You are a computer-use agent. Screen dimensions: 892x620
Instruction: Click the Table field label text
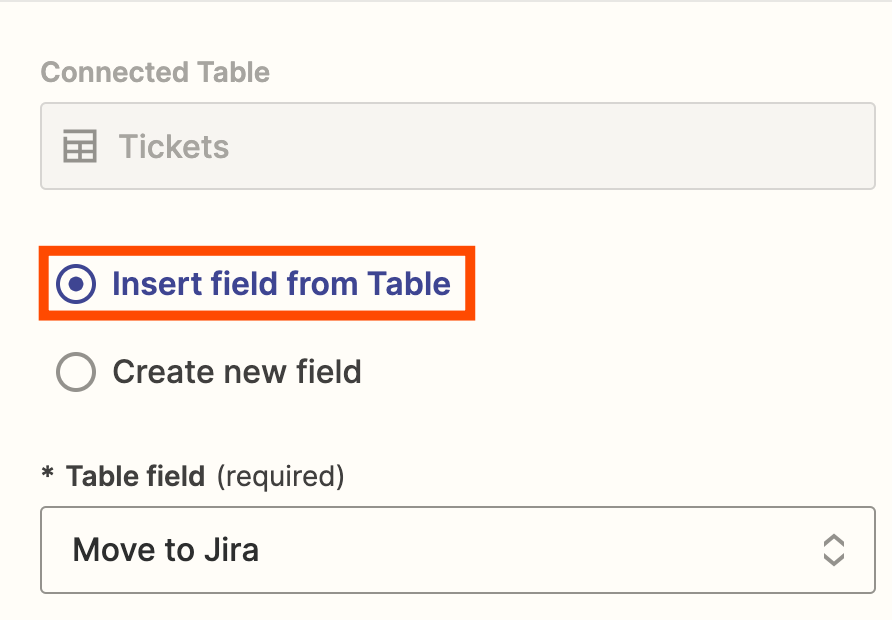[x=135, y=477]
